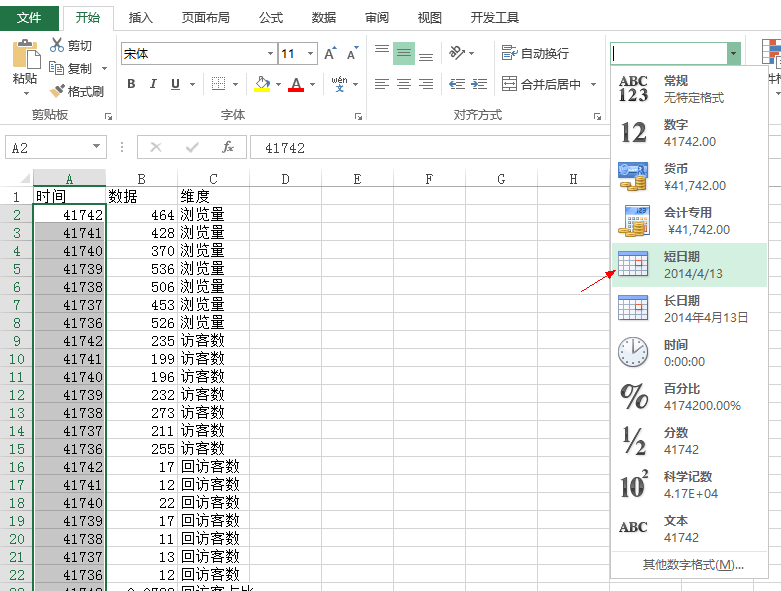Click Merge and Center (合并后居中)
The height and width of the screenshot is (591, 781).
pos(541,84)
